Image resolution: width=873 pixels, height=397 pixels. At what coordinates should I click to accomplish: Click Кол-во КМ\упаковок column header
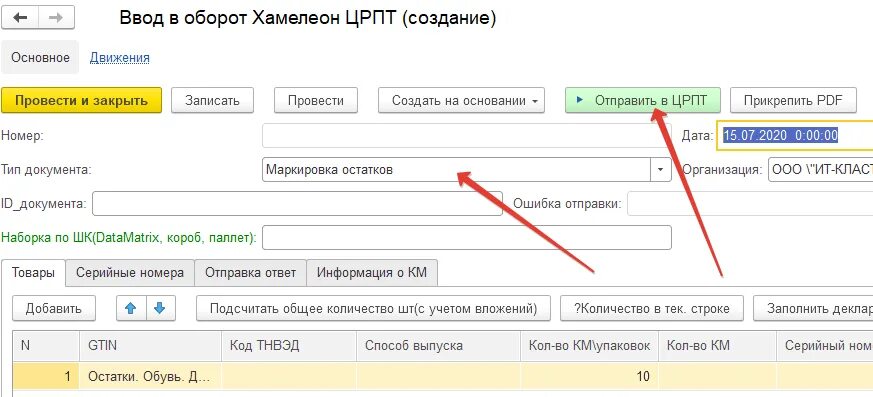pos(590,345)
